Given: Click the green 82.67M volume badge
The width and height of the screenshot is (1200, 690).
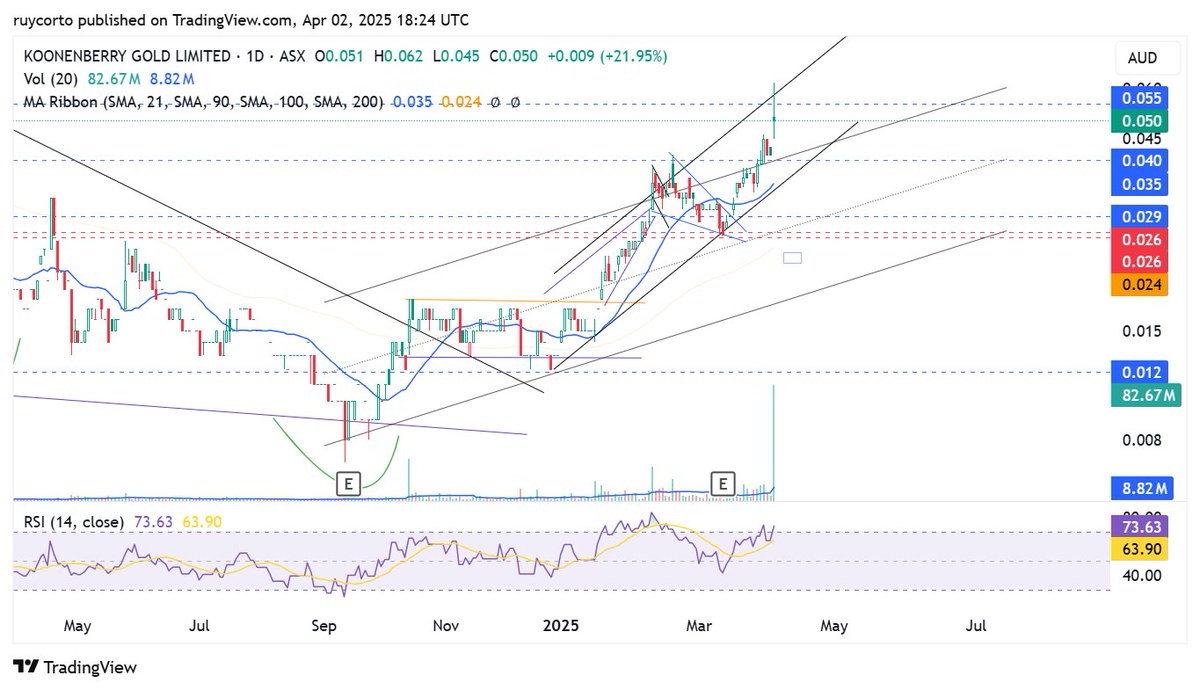Looking at the screenshot, I should pos(1145,395).
